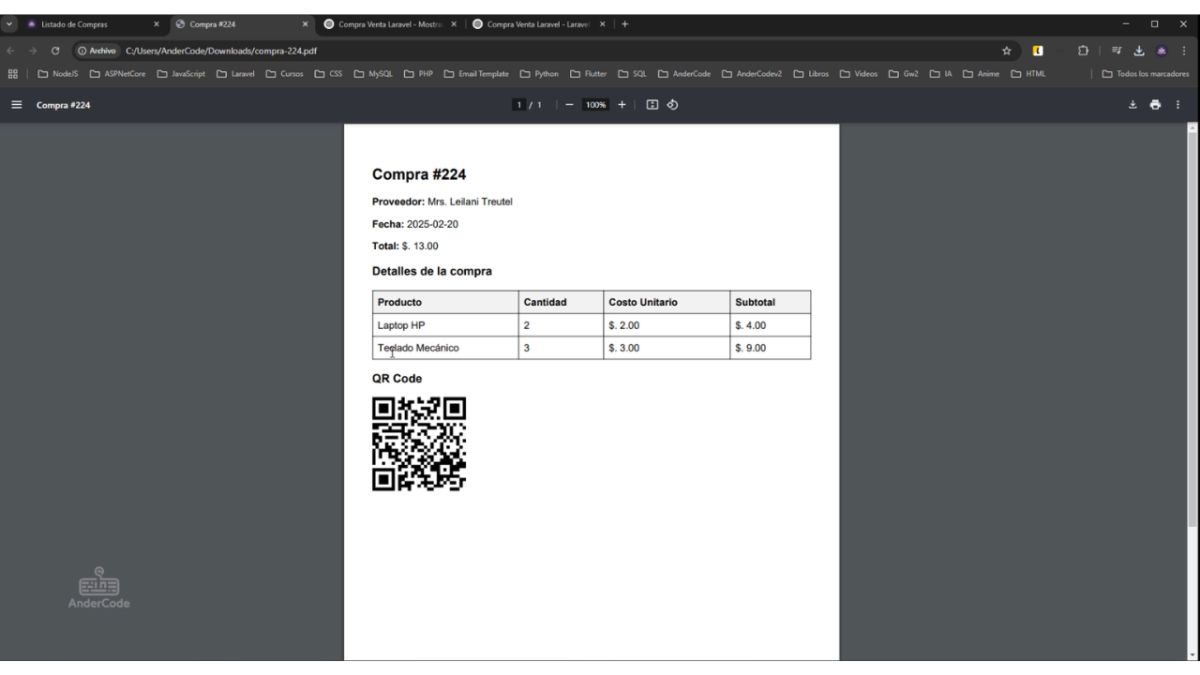1200x675 pixels.
Task: Bookmark this page with star icon
Action: [x=1007, y=51]
